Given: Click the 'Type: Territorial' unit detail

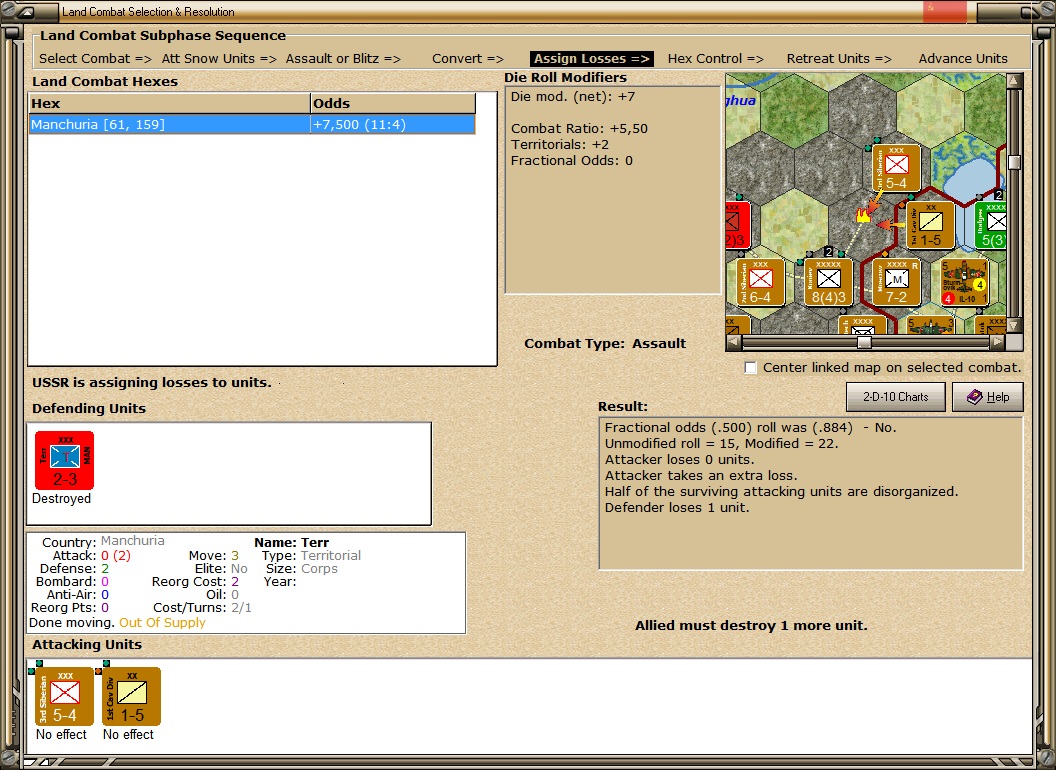Looking at the screenshot, I should coord(311,555).
